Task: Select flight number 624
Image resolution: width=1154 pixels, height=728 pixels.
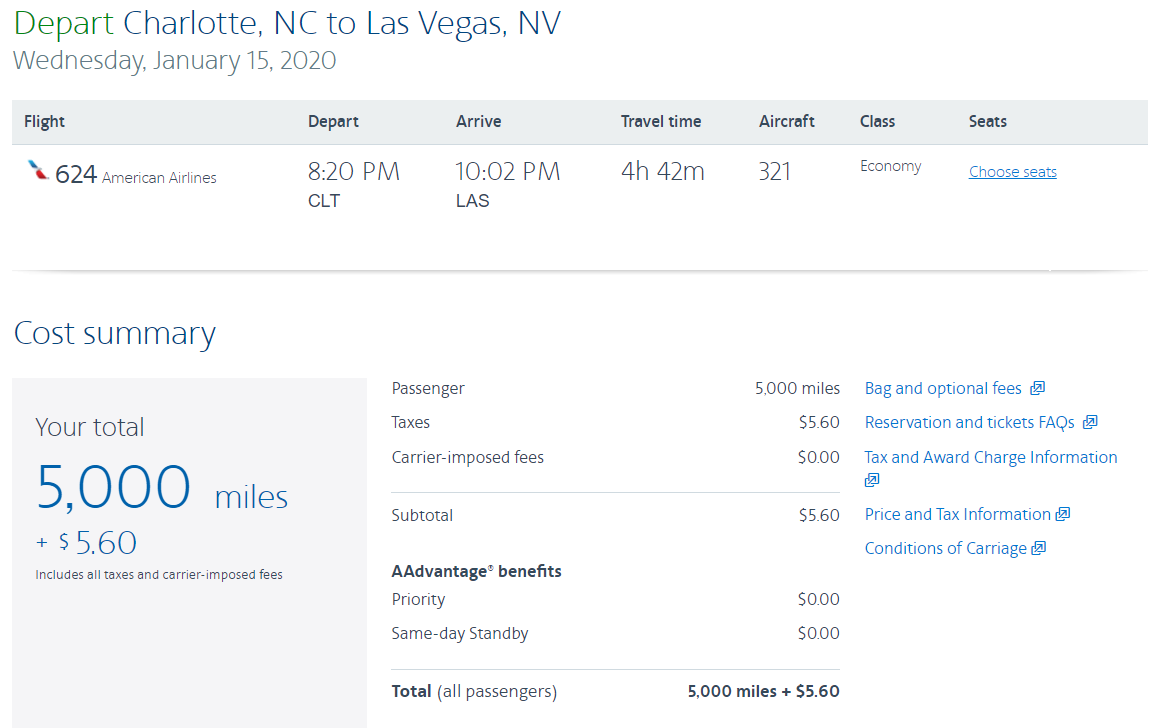Action: pyautogui.click(x=76, y=174)
